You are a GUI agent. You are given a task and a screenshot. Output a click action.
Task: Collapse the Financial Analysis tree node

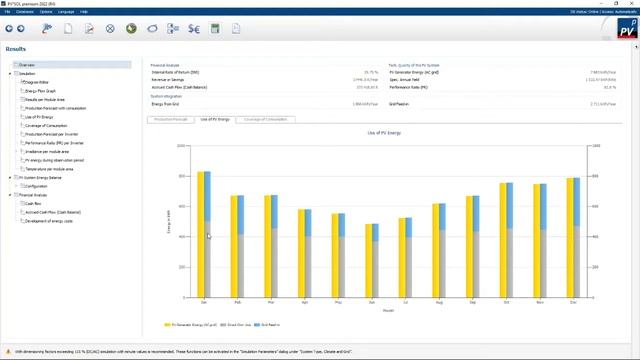pos(10,195)
